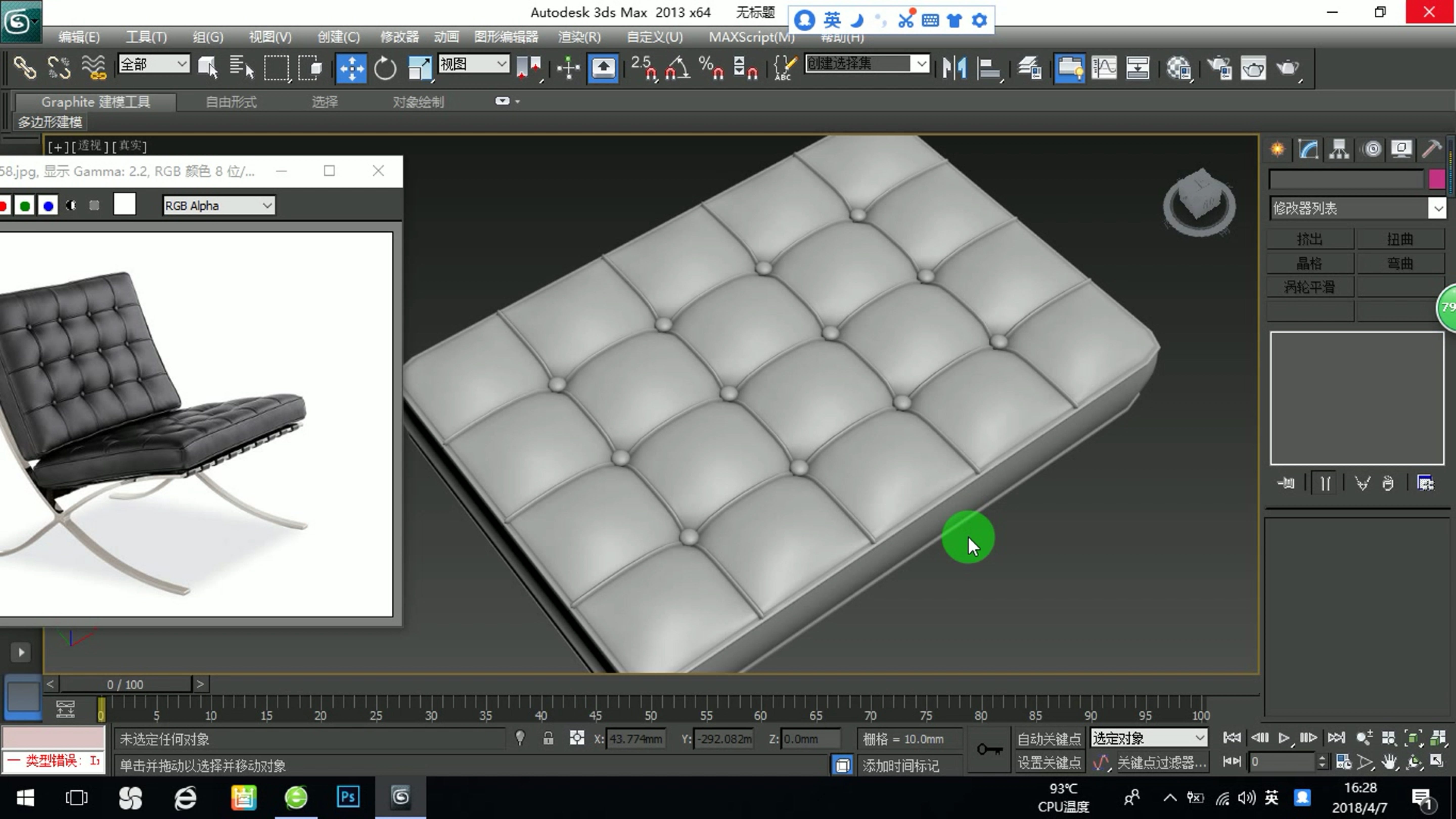
Task: Switch to the Utilities hammer panel
Action: coord(1431,149)
